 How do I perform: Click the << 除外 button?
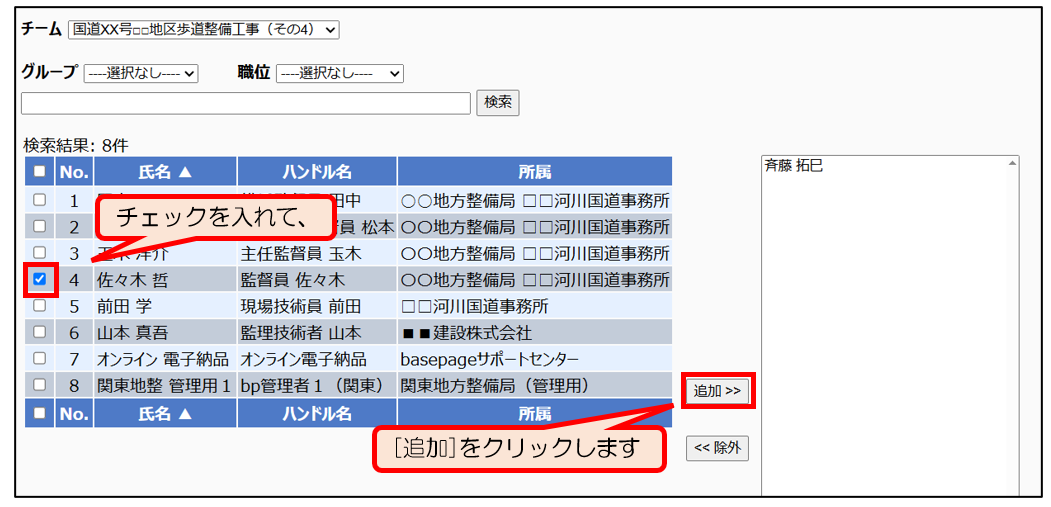tap(717, 448)
